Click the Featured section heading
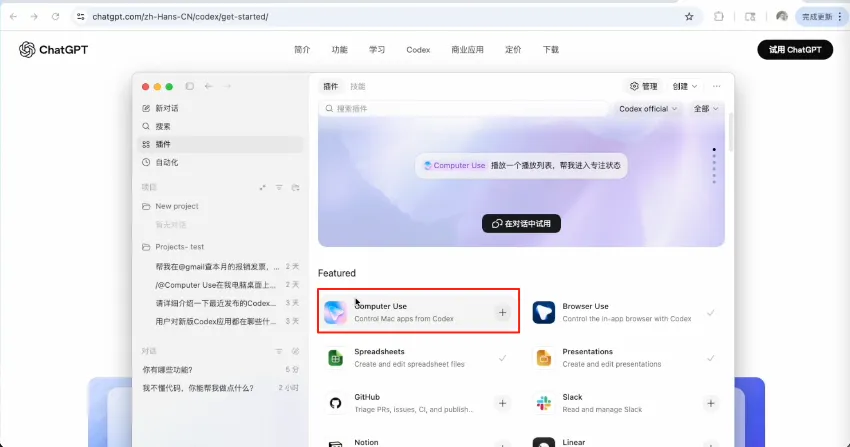 [337, 273]
